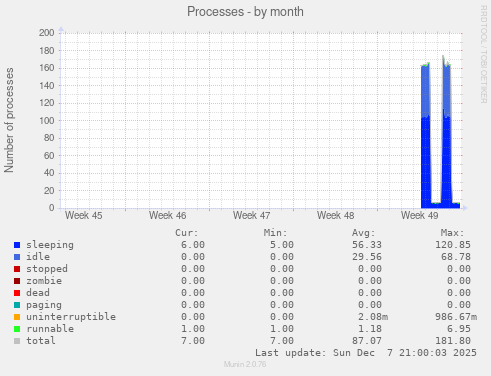
Task: Click sleeping max value 120.85
Action: (453, 245)
